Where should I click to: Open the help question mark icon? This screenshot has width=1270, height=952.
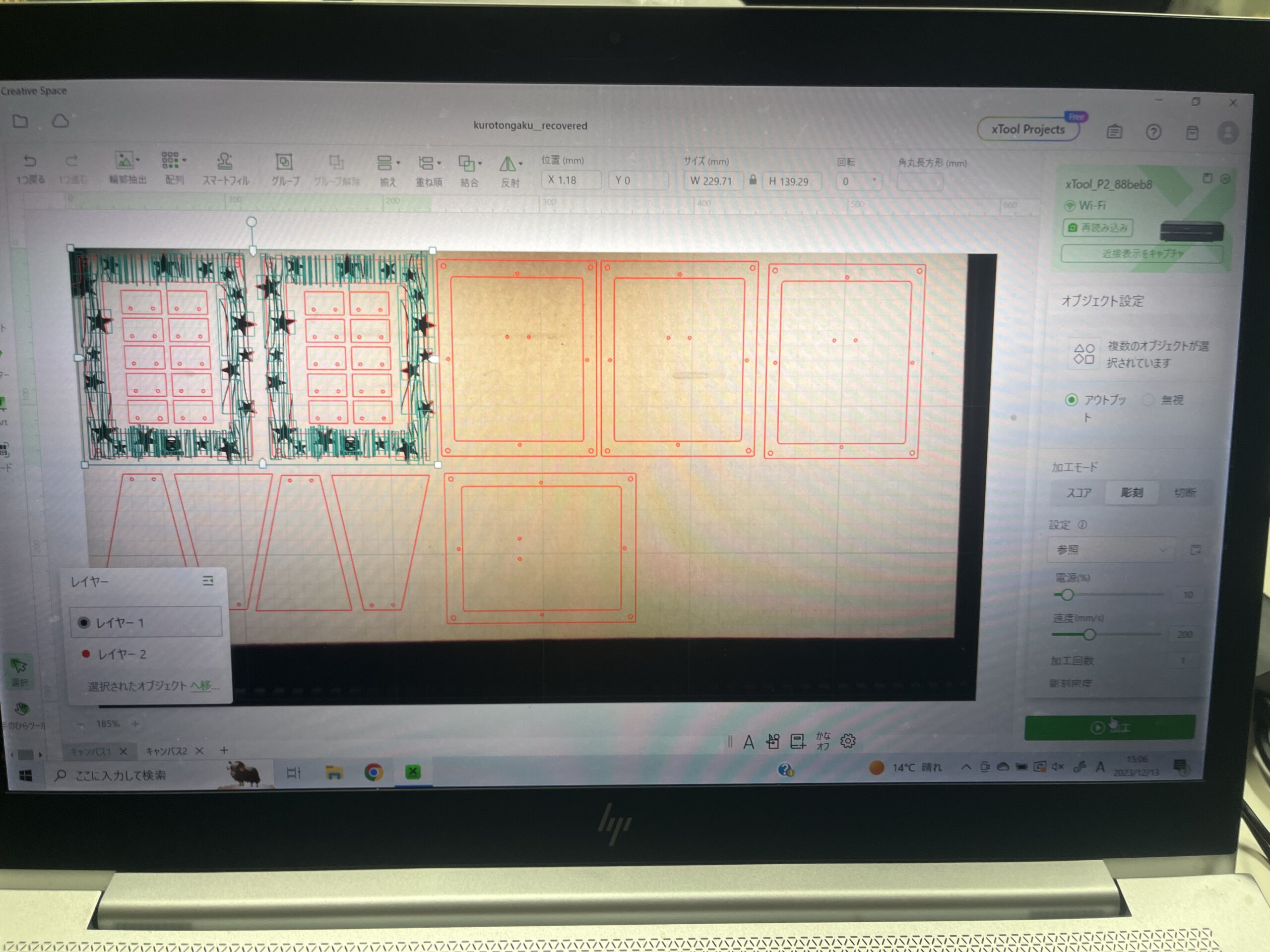click(x=1153, y=132)
